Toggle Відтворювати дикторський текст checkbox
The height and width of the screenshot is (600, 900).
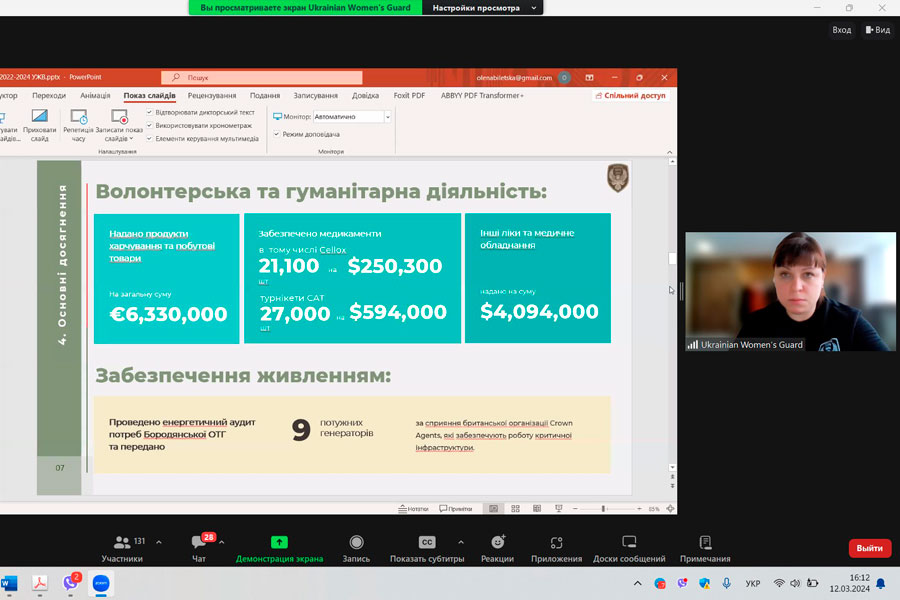pos(150,112)
